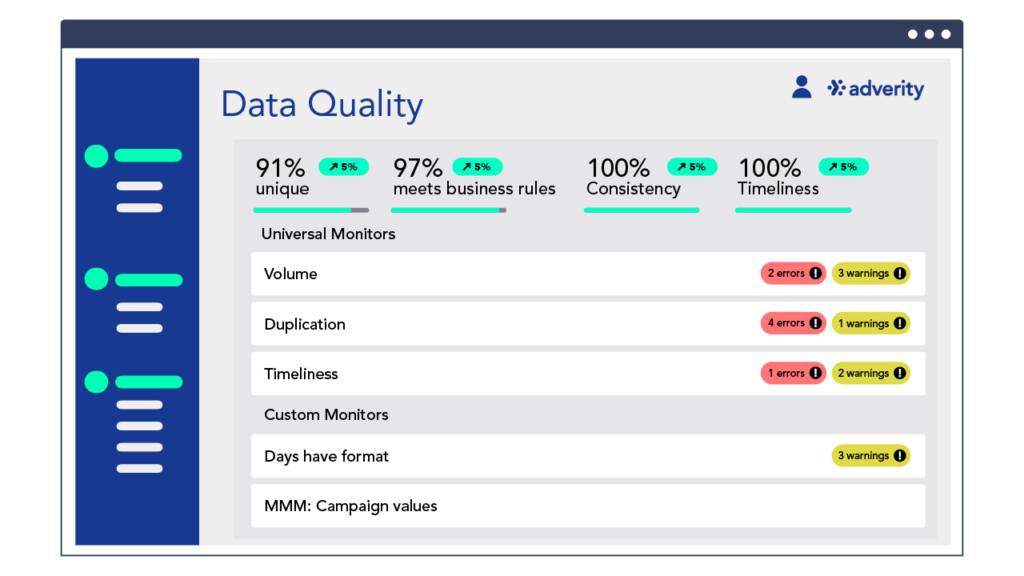
Task: Select the first green sidebar section dot
Action: 96,156
